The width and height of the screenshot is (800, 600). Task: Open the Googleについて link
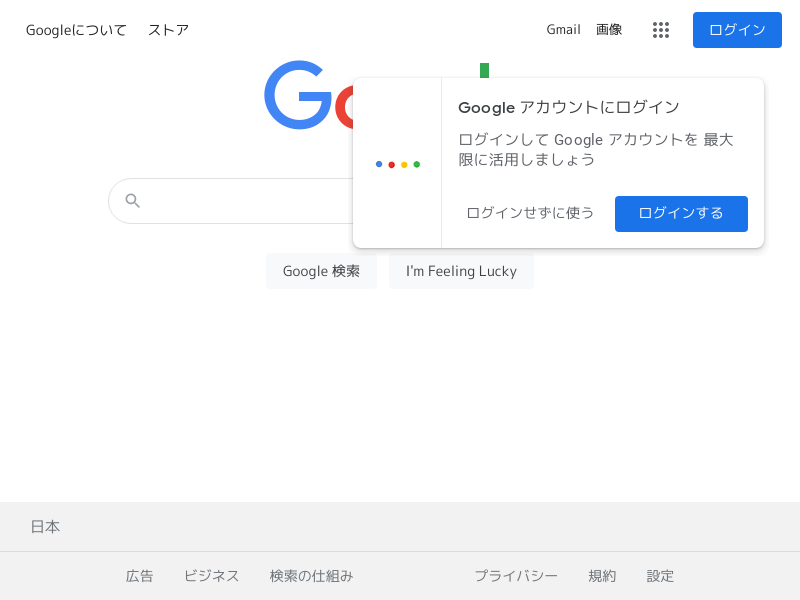point(76,30)
